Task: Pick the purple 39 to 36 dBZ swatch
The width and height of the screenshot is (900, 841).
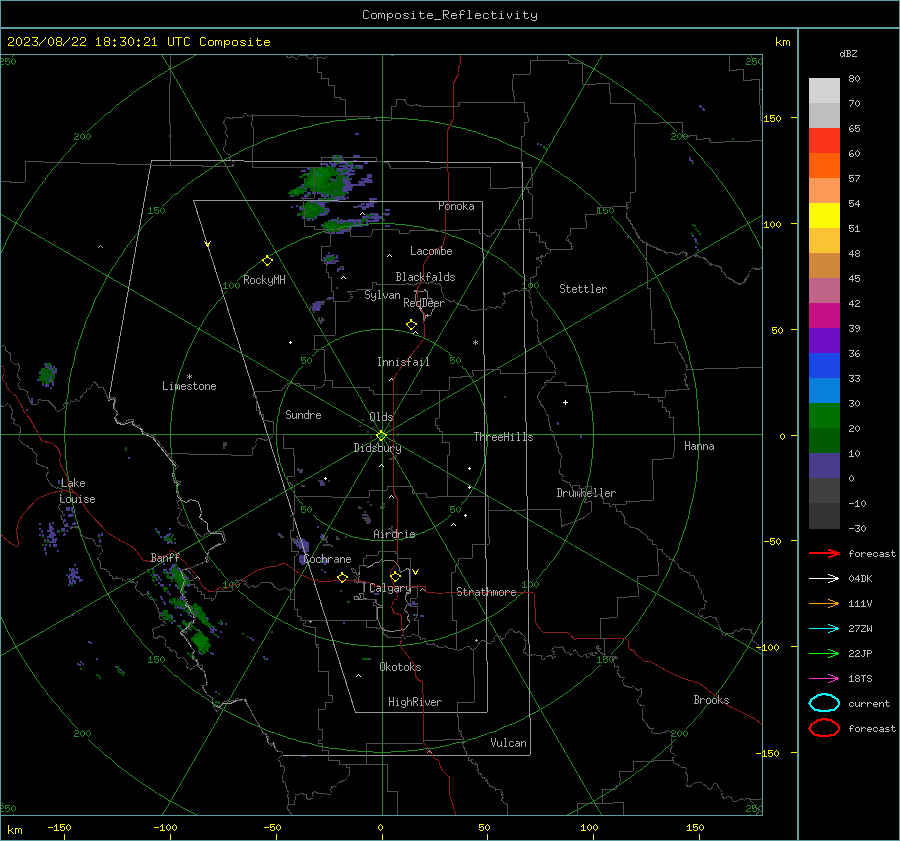Action: click(824, 340)
